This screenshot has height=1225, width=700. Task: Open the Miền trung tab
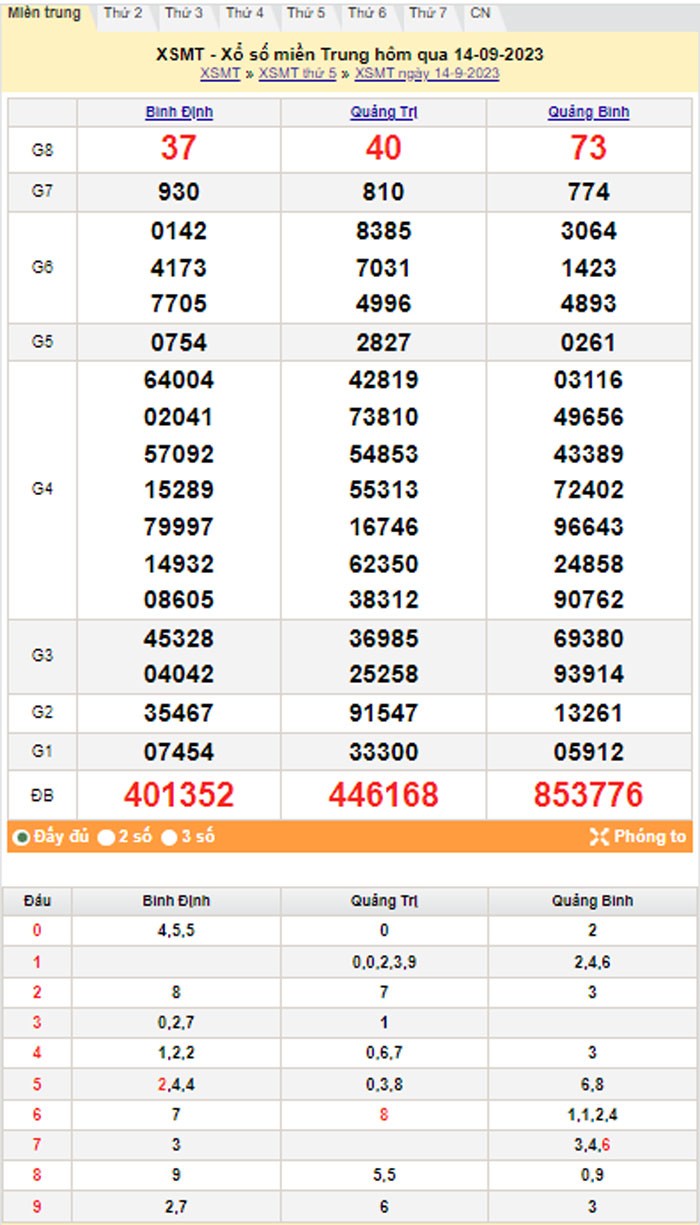point(45,14)
